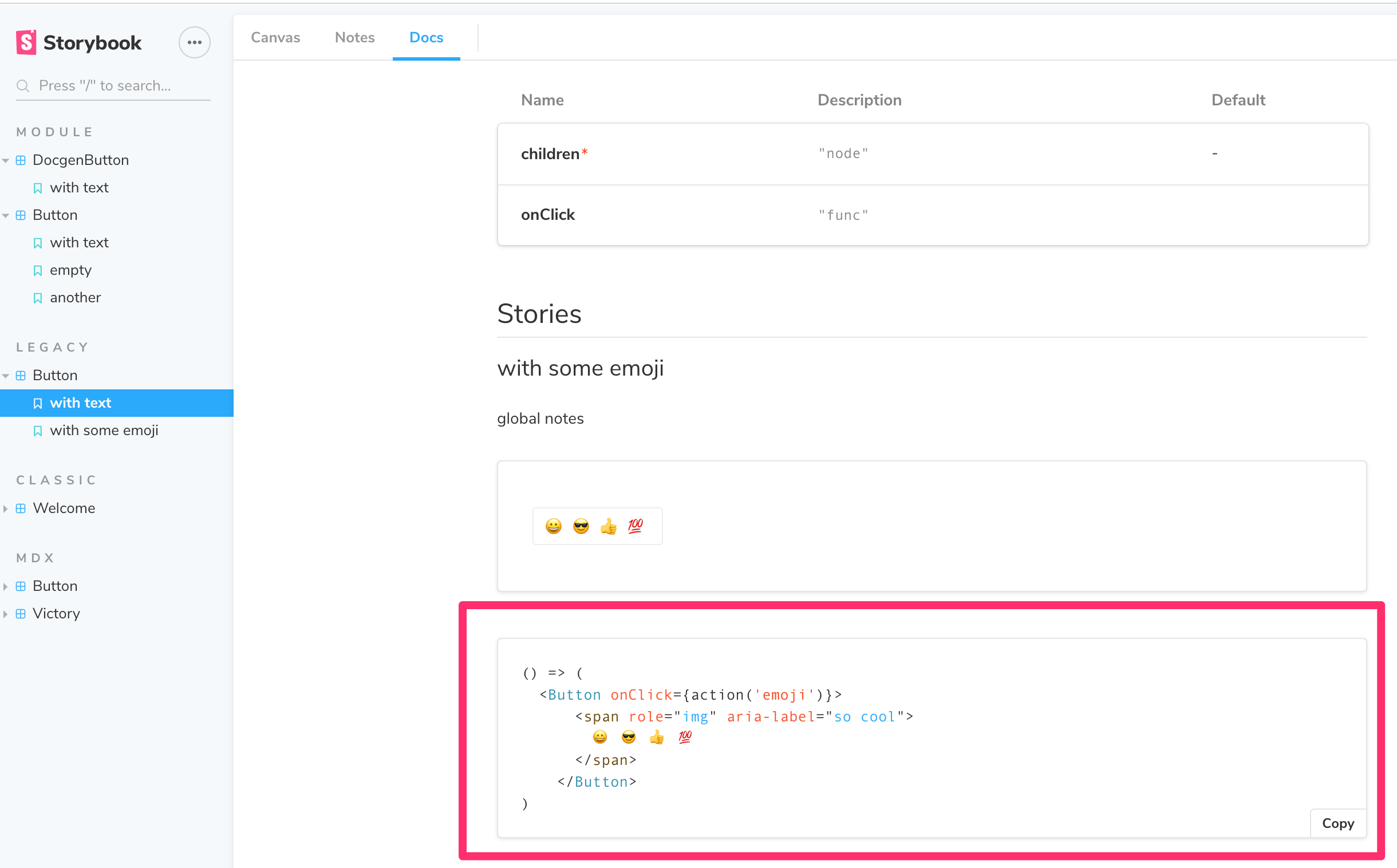This screenshot has width=1397, height=868.
Task: Open the ellipsis menu button in sidebar header
Action: click(x=194, y=42)
